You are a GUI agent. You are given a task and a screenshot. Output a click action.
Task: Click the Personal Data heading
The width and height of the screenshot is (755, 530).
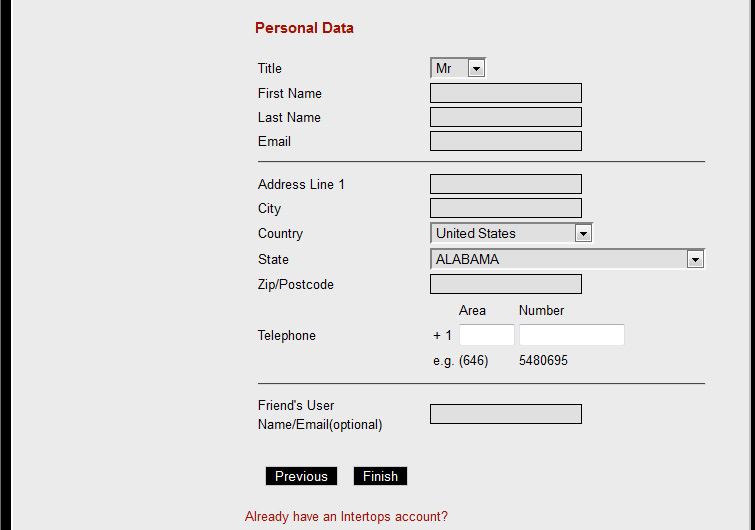pyautogui.click(x=304, y=28)
